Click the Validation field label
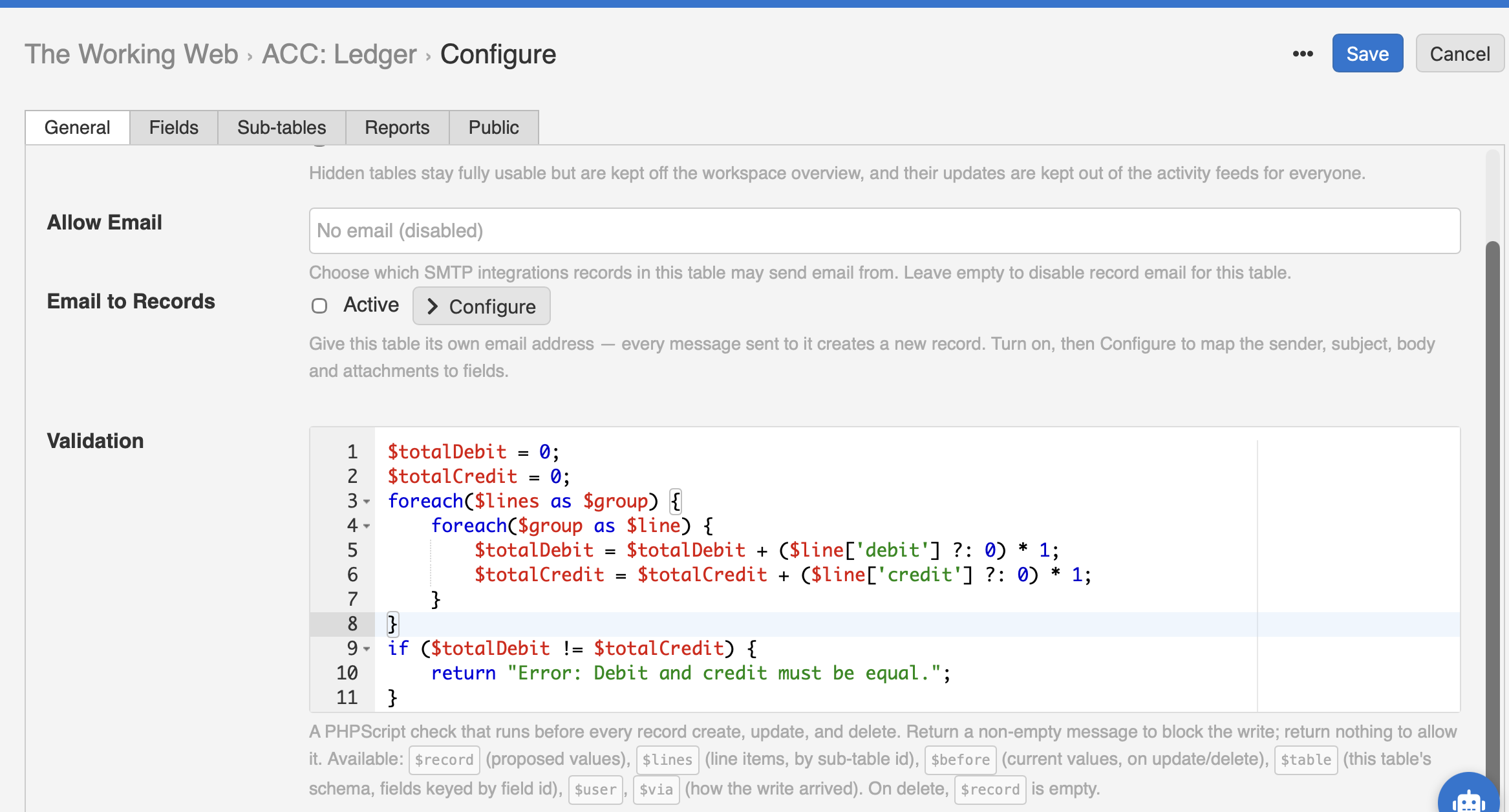Viewport: 1509px width, 812px height. (95, 441)
